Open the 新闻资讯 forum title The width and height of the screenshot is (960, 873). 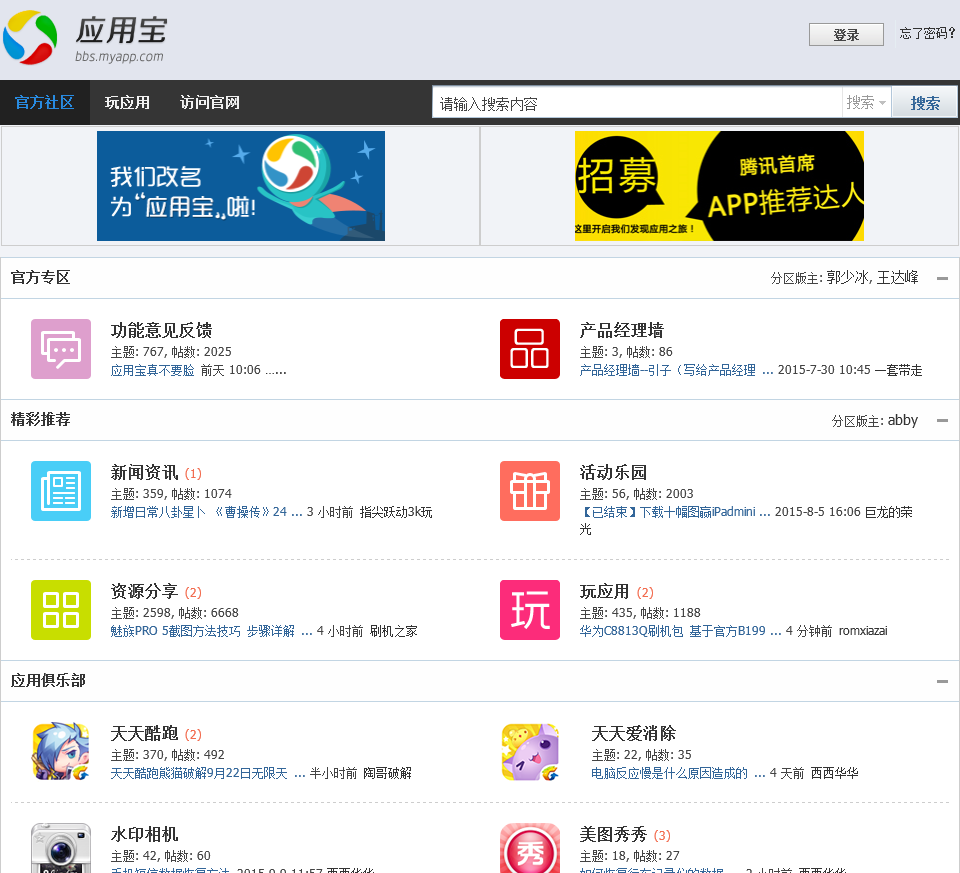click(144, 473)
